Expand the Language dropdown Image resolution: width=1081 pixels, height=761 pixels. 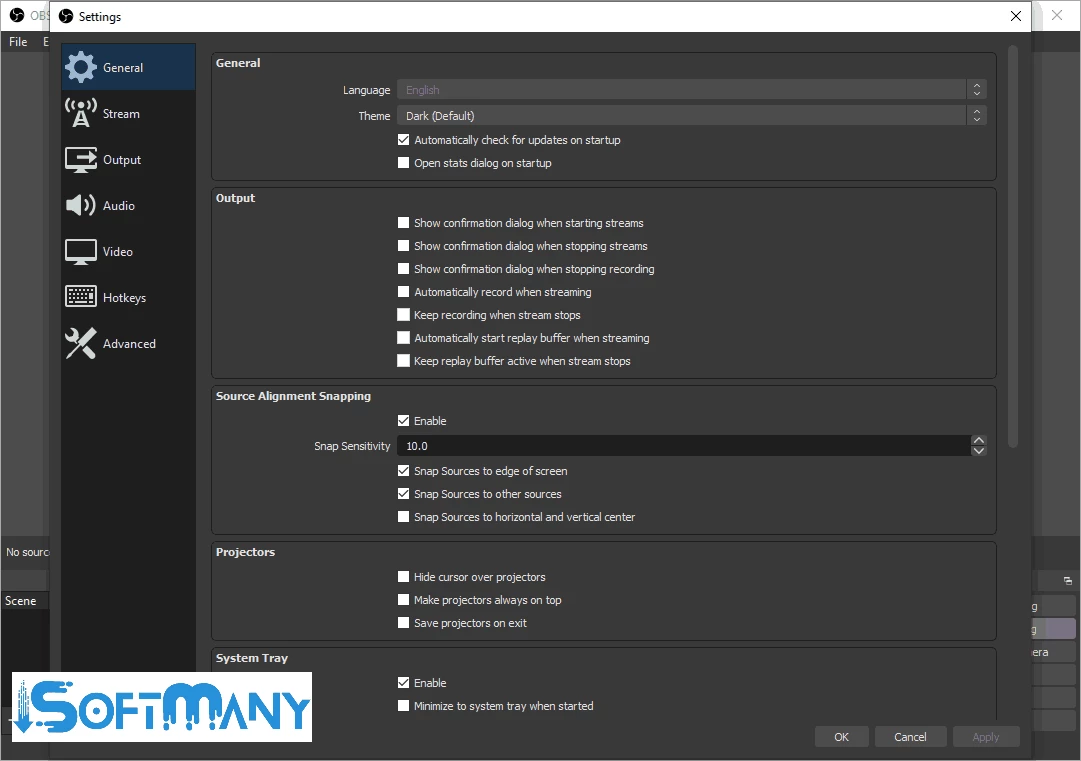(x=691, y=90)
